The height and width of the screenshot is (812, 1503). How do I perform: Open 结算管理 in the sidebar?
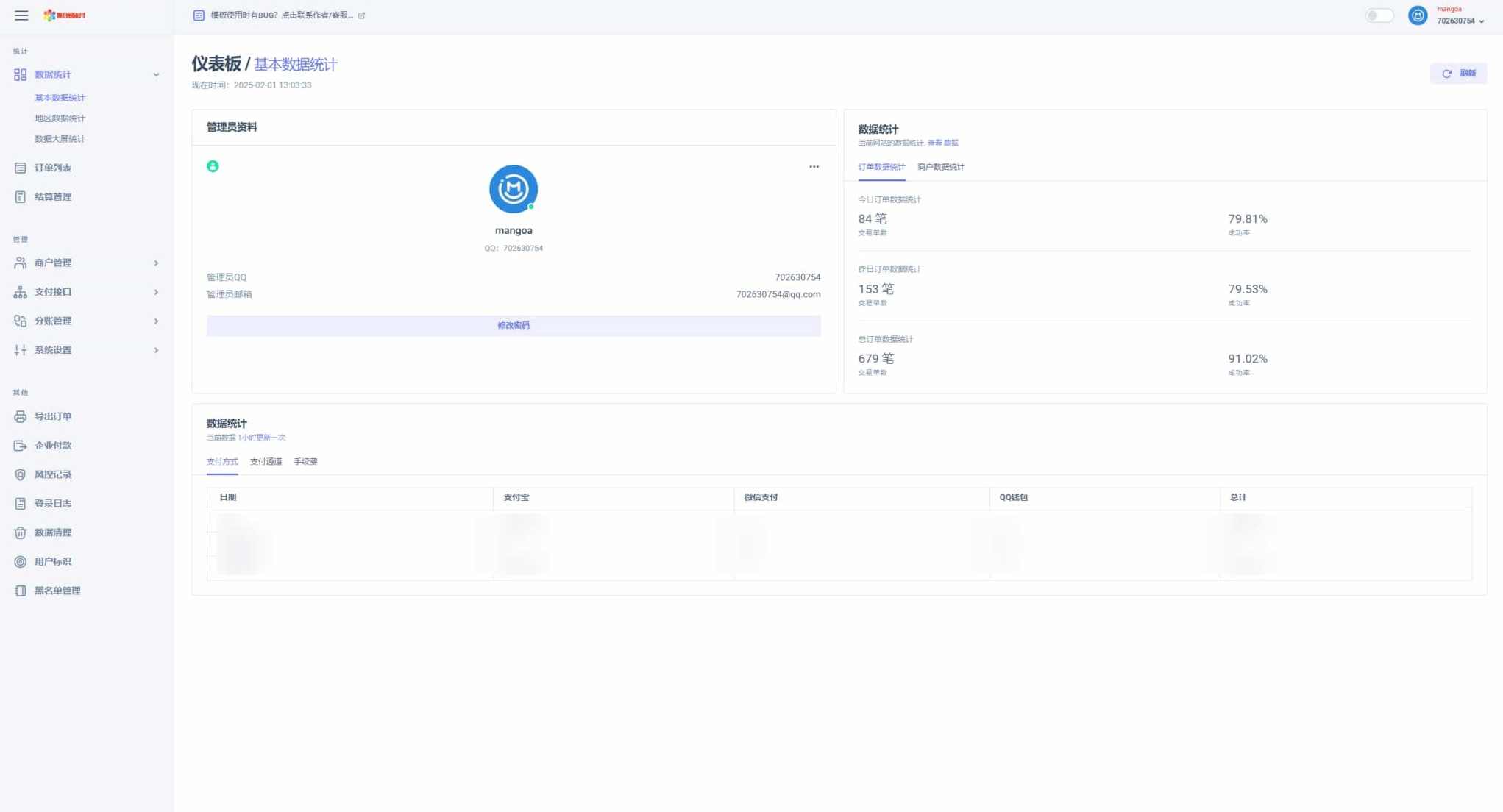click(52, 197)
